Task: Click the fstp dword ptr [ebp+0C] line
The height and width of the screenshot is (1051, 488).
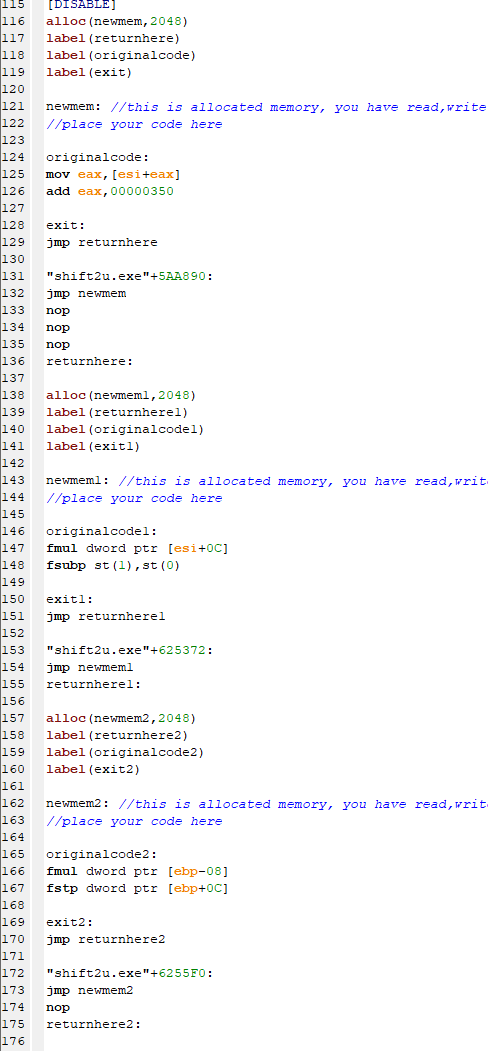Action: coord(137,889)
